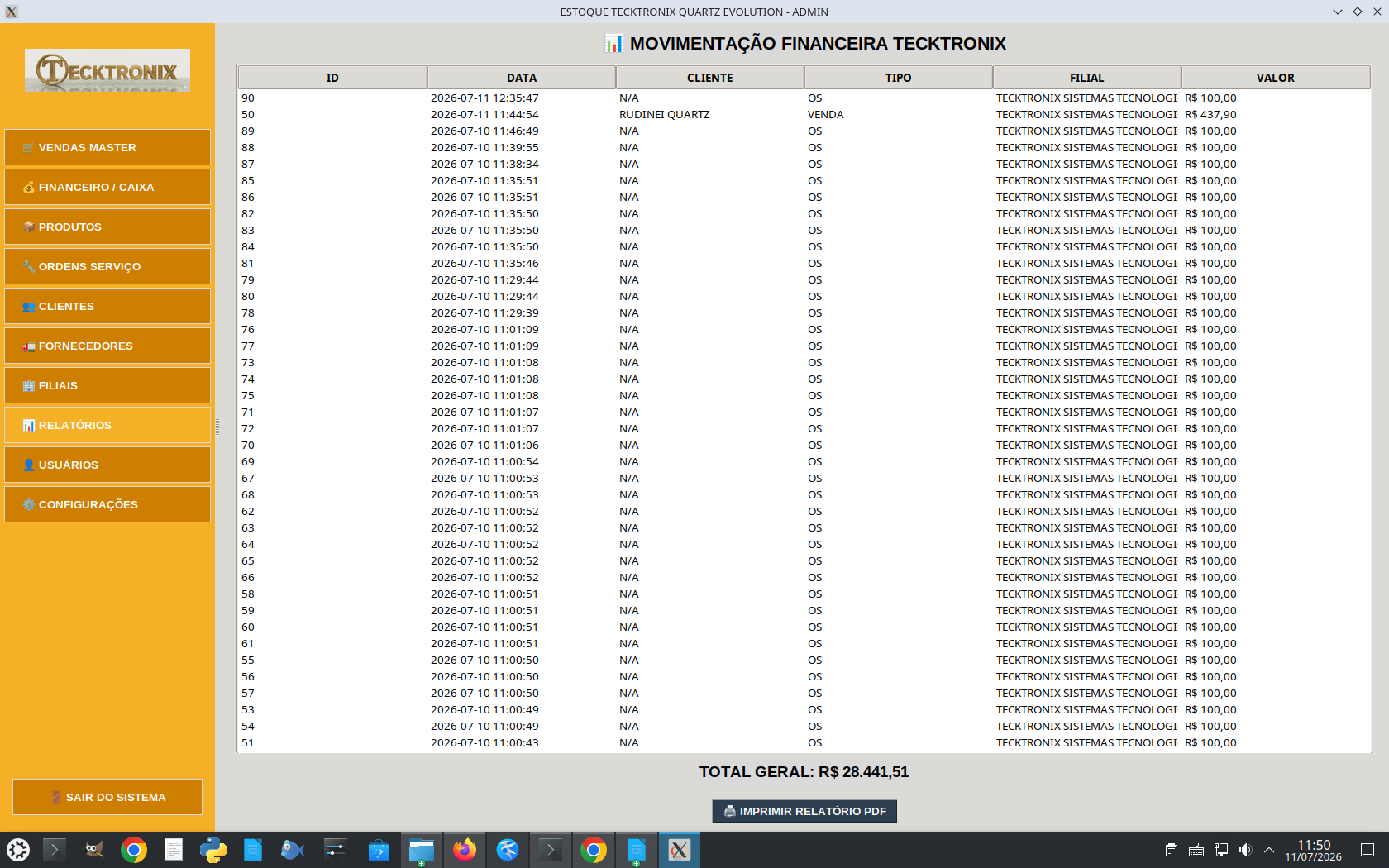Launch the terminal beside the application launcher
The image size is (1389, 868).
click(x=55, y=850)
